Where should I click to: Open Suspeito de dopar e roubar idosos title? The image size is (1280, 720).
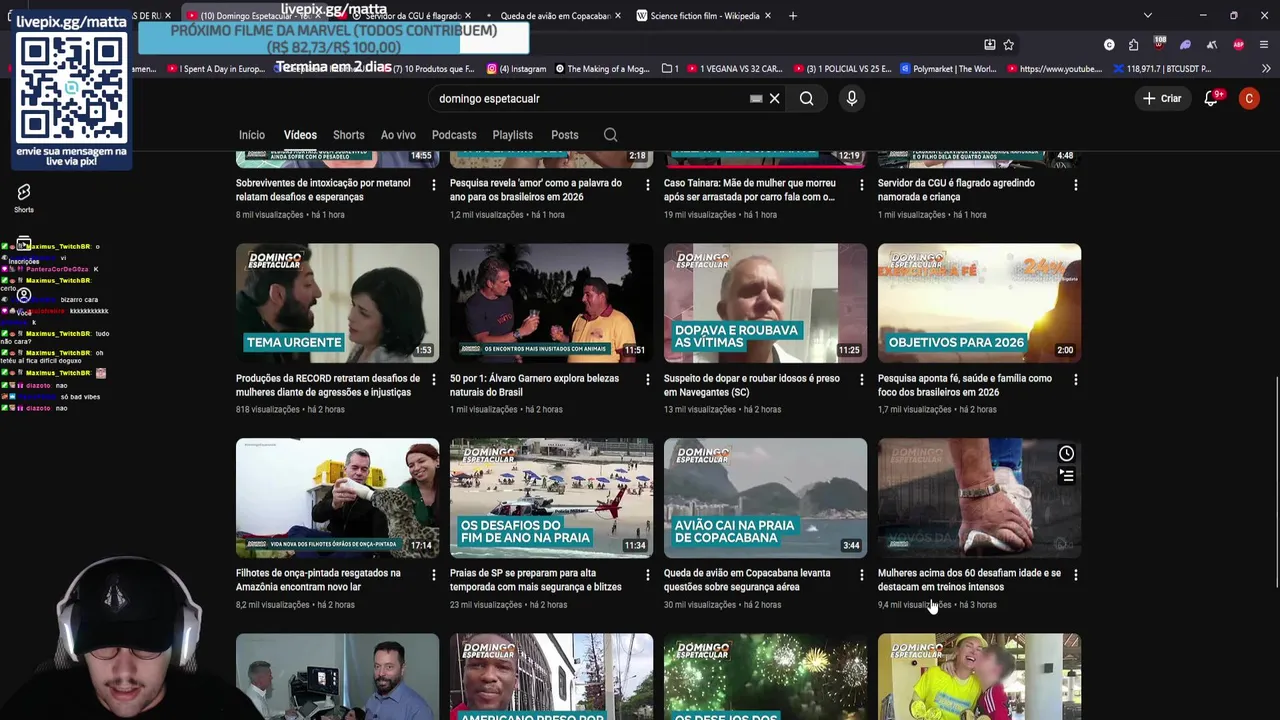point(754,385)
